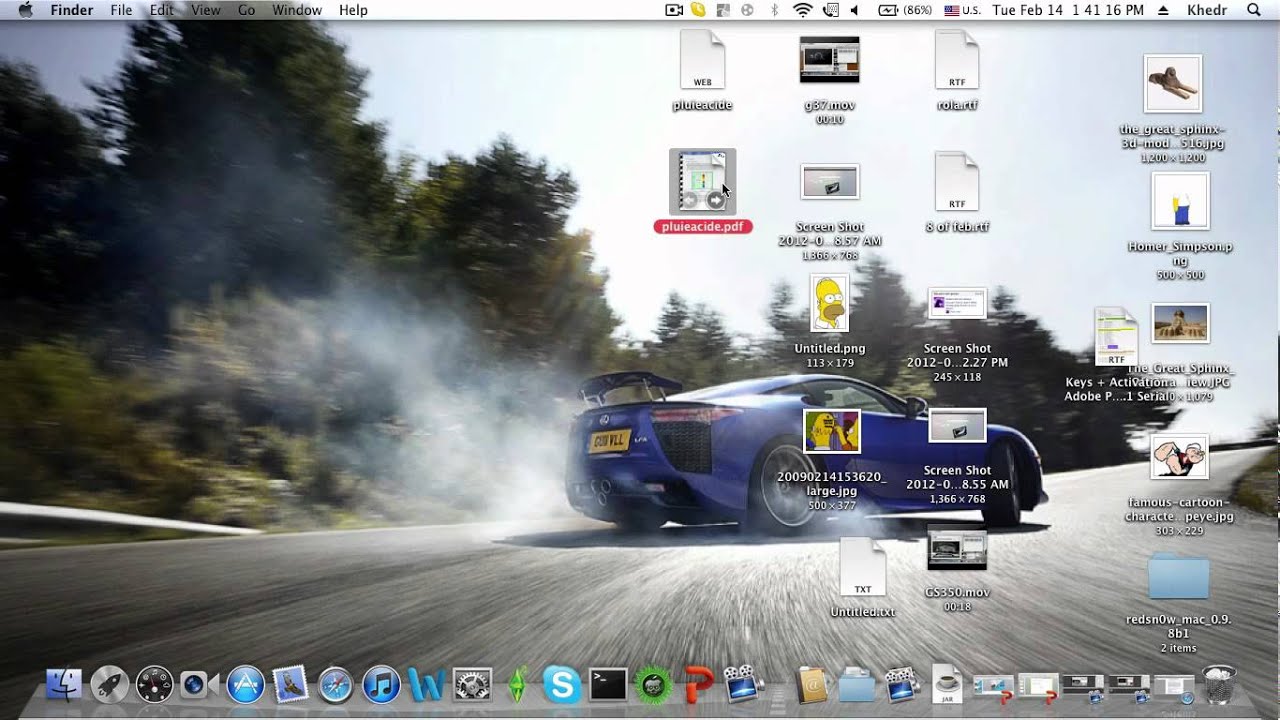Select Homer_Simpson.png image file

[x=1180, y=202]
